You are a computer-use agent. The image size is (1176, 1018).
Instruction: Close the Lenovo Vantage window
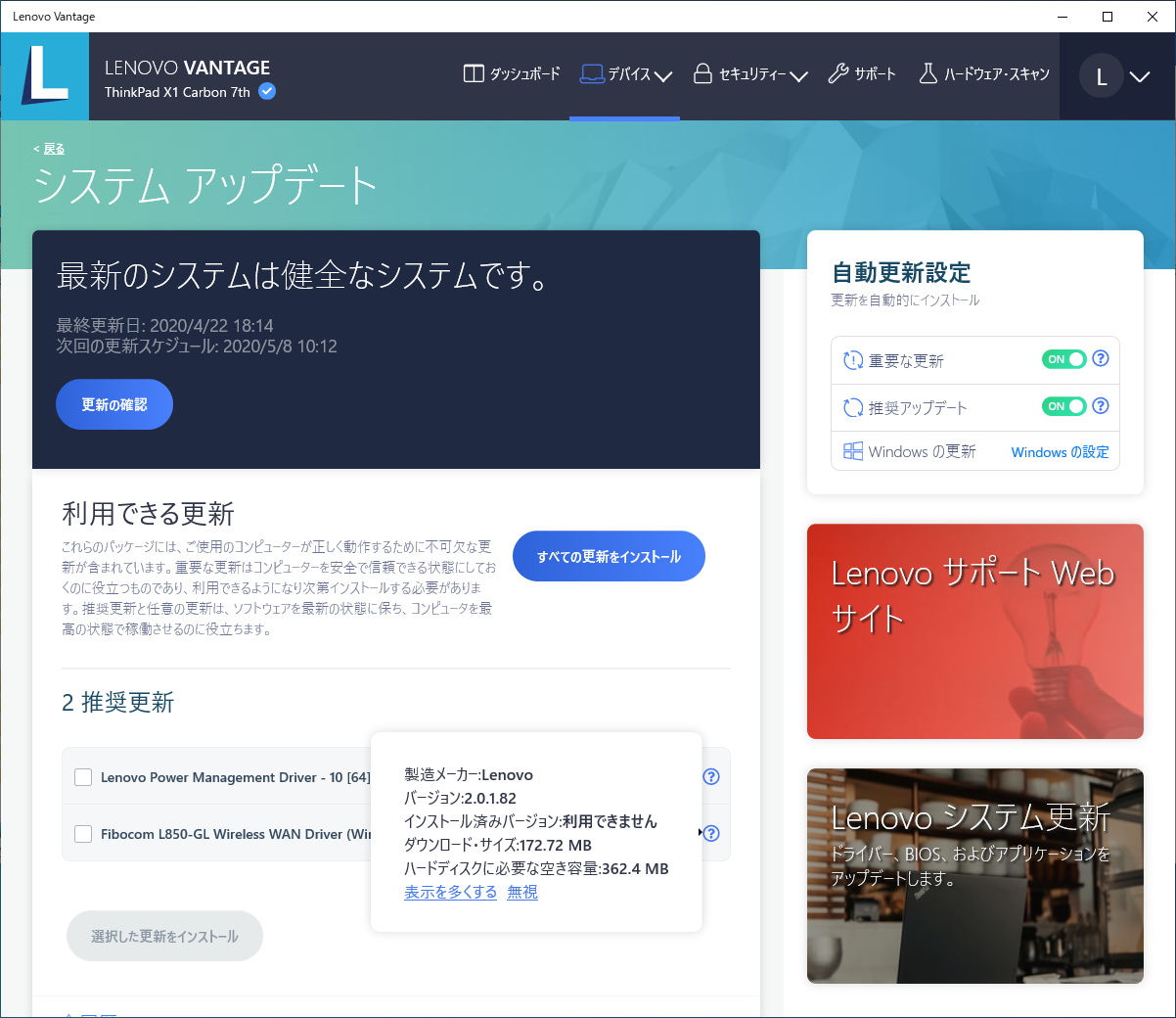pyautogui.click(x=1153, y=17)
